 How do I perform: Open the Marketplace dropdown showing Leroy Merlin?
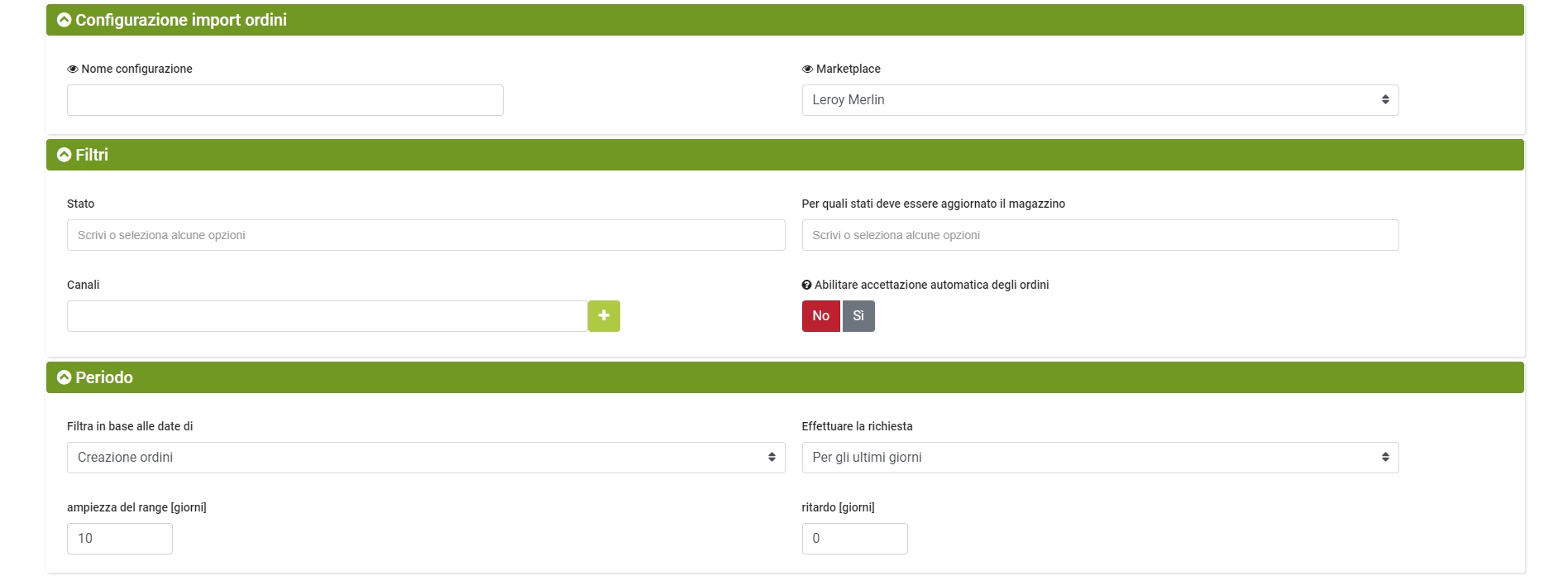pyautogui.click(x=1100, y=100)
